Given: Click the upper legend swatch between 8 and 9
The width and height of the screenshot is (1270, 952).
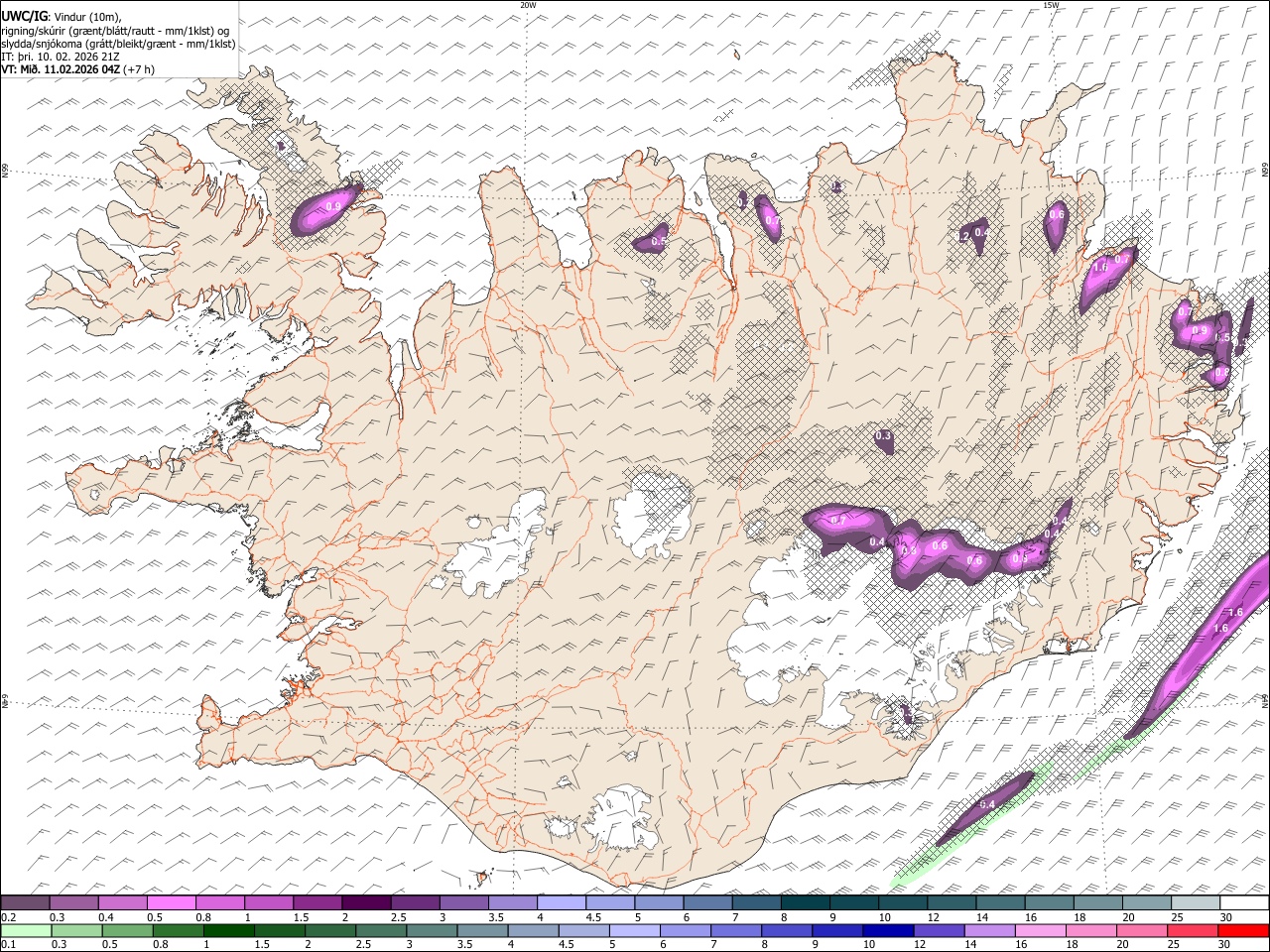Looking at the screenshot, I should 805,903.
